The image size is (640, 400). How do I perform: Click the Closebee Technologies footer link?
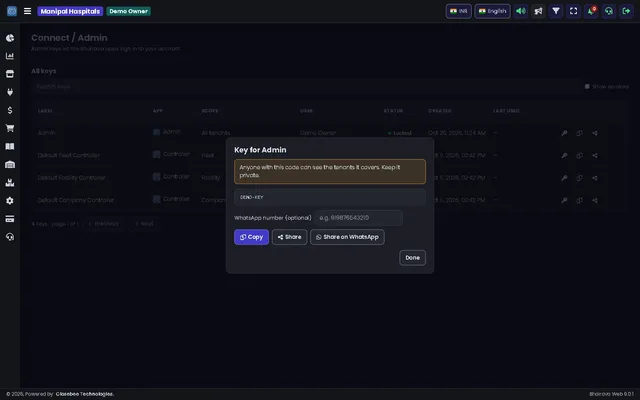coord(84,394)
